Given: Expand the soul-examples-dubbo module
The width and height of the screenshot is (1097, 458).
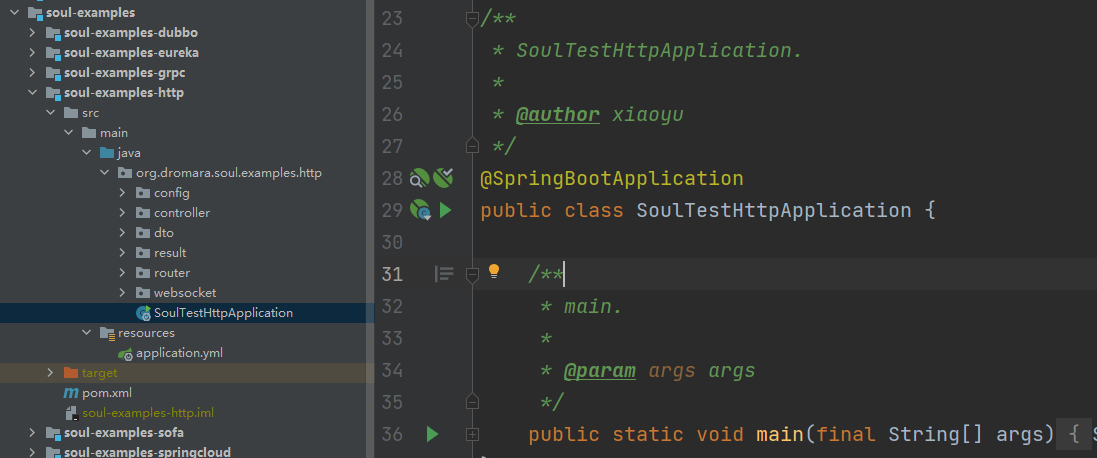Looking at the screenshot, I should [x=32, y=33].
